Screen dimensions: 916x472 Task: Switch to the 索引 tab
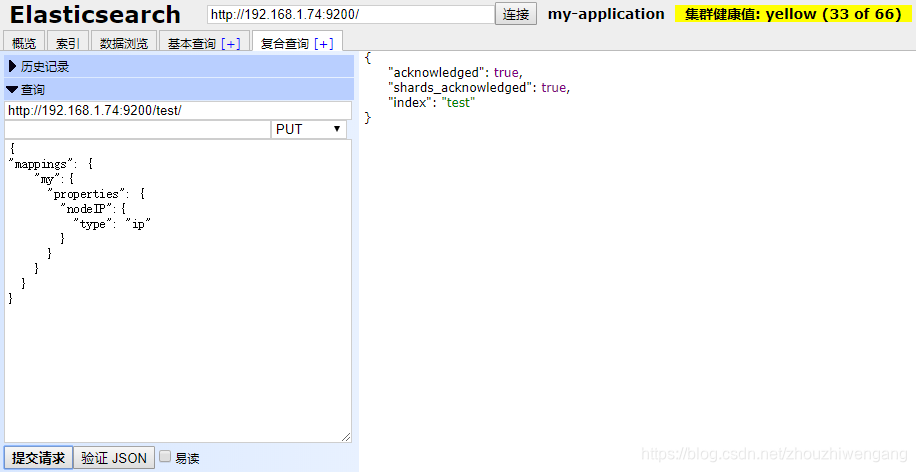pos(67,43)
